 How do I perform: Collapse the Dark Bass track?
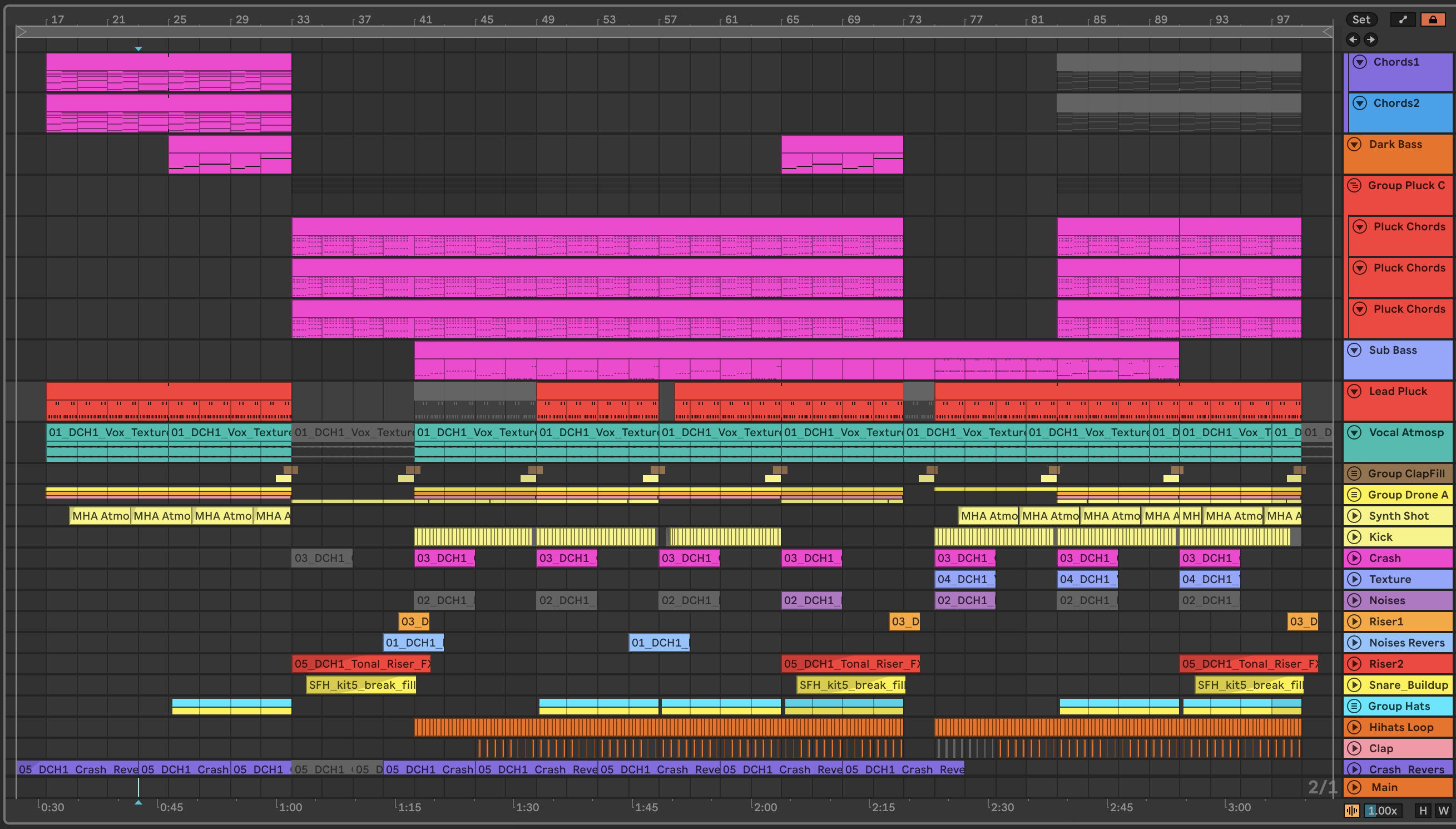(x=1355, y=144)
